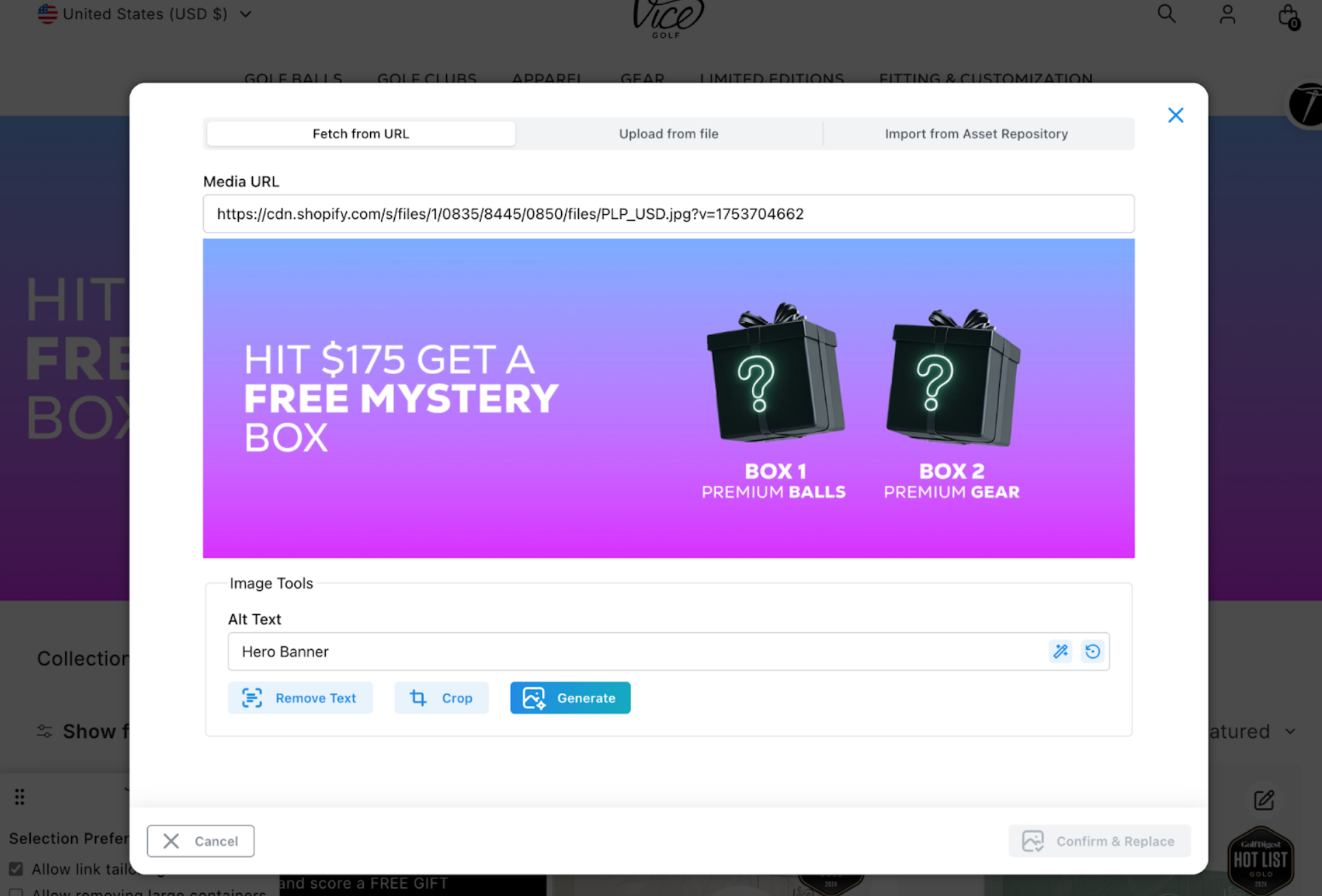
Task: Use the Remove Text tool
Action: (x=300, y=698)
